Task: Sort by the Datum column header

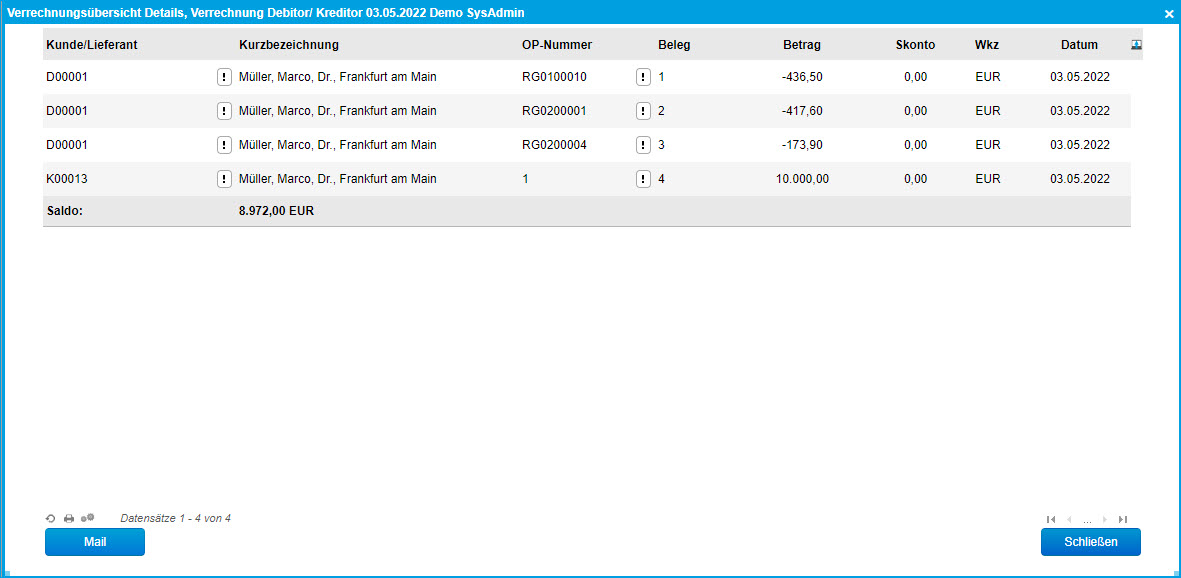Action: (1079, 44)
